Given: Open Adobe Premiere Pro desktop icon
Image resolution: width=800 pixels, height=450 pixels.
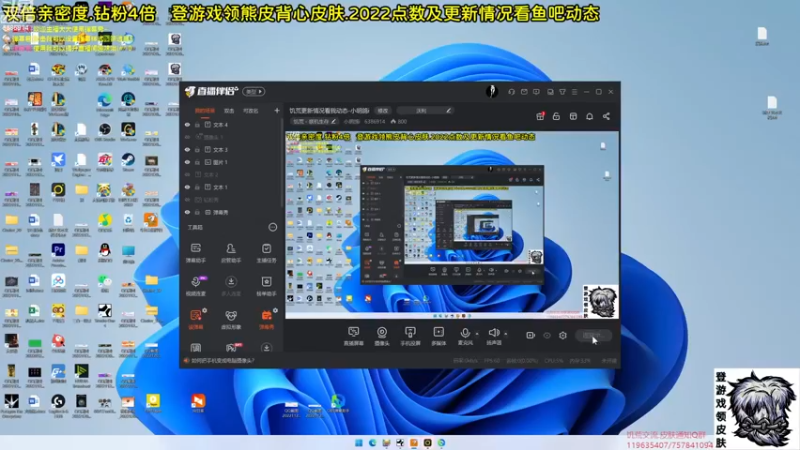Looking at the screenshot, I should tap(58, 253).
